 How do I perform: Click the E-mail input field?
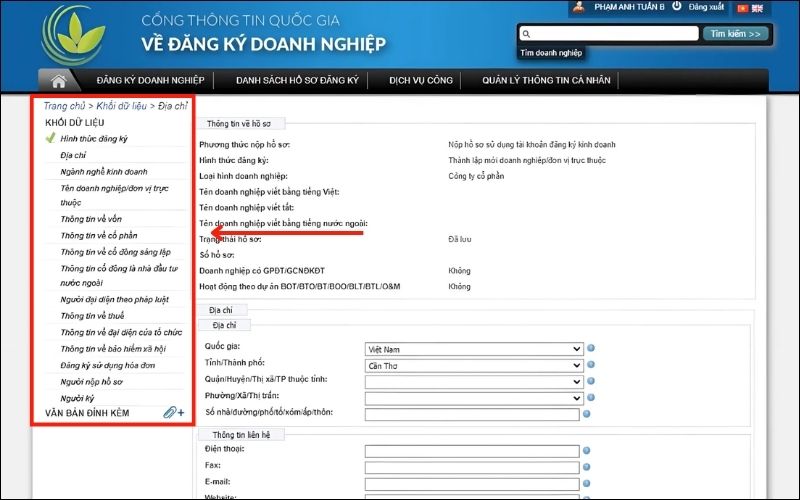pyautogui.click(x=472, y=483)
